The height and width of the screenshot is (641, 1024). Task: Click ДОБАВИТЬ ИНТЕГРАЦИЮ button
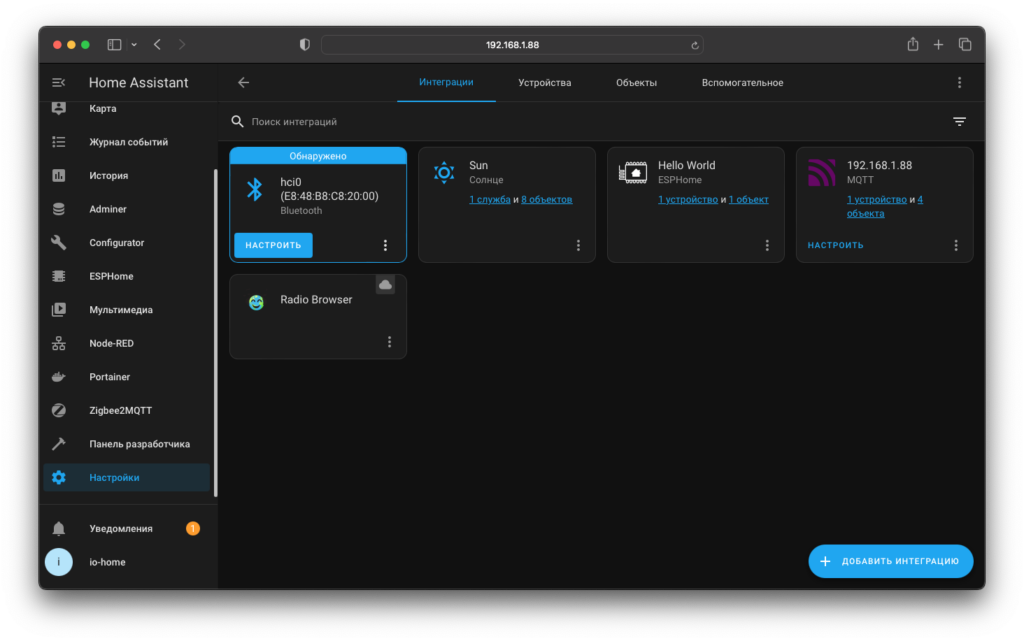pyautogui.click(x=891, y=561)
